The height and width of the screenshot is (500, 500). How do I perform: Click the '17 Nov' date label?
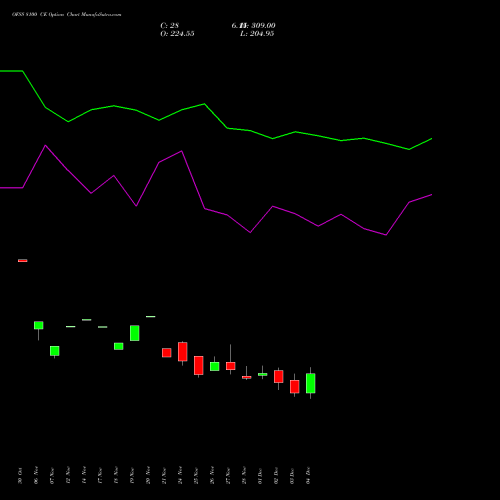coord(100,476)
